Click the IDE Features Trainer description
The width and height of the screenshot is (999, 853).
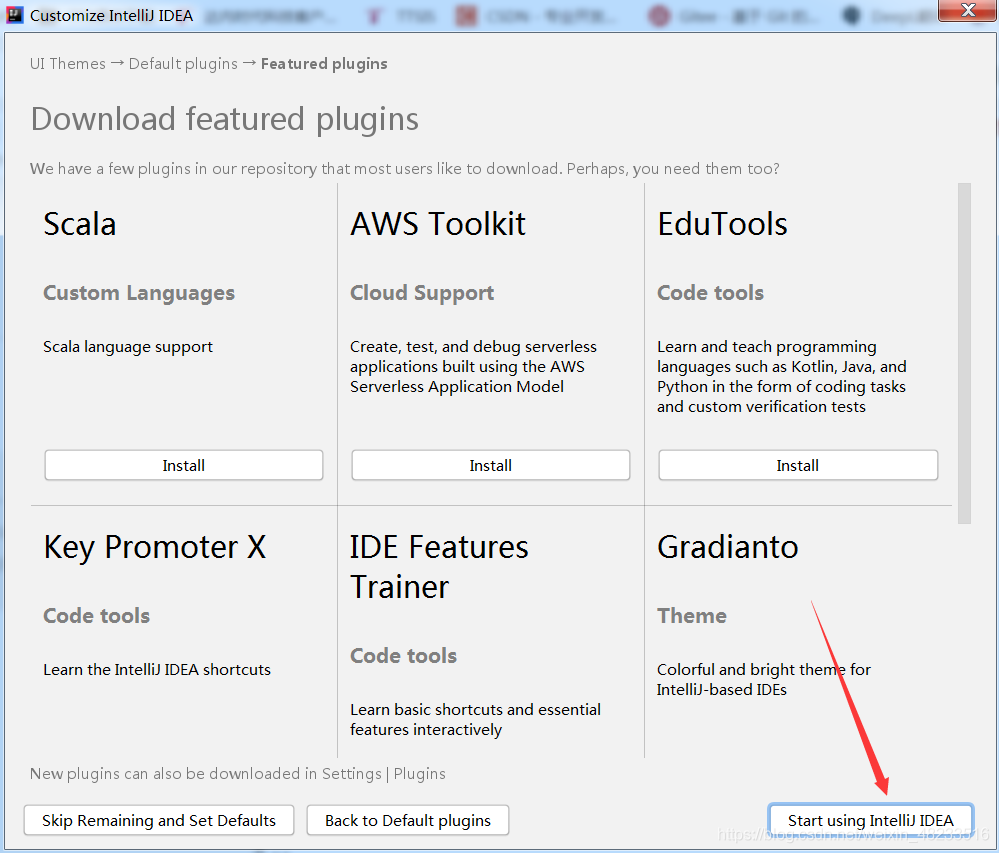(x=475, y=720)
